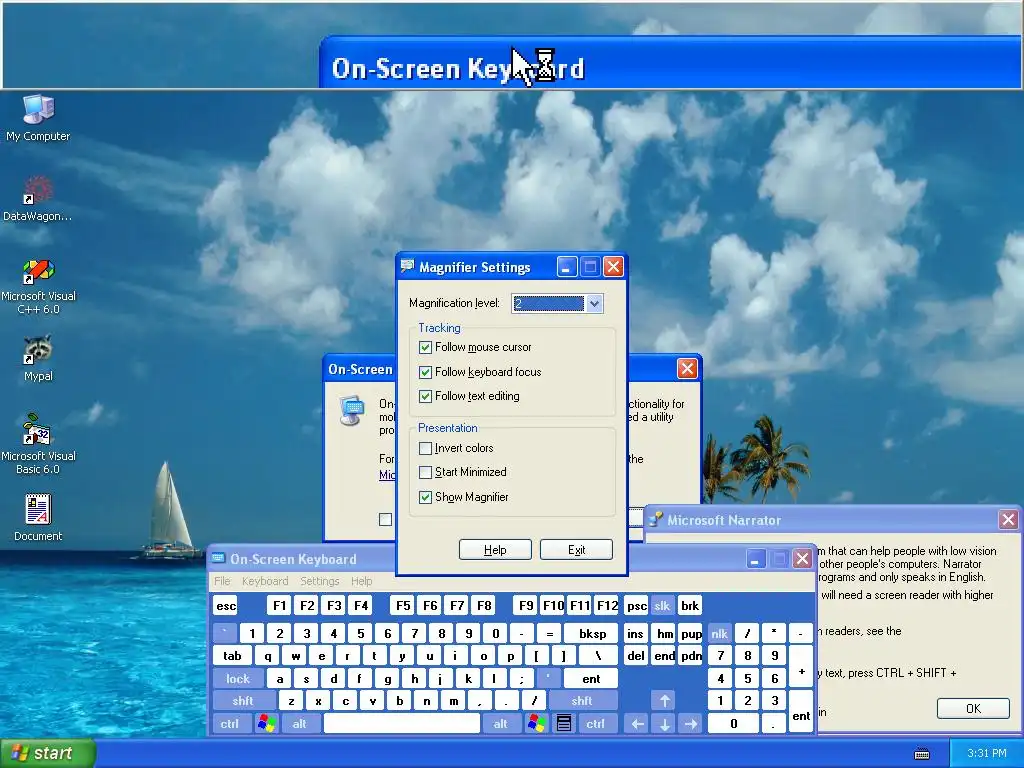Image resolution: width=1024 pixels, height=768 pixels.
Task: Click the On-Screen Keyboard title bar icon
Action: point(218,559)
